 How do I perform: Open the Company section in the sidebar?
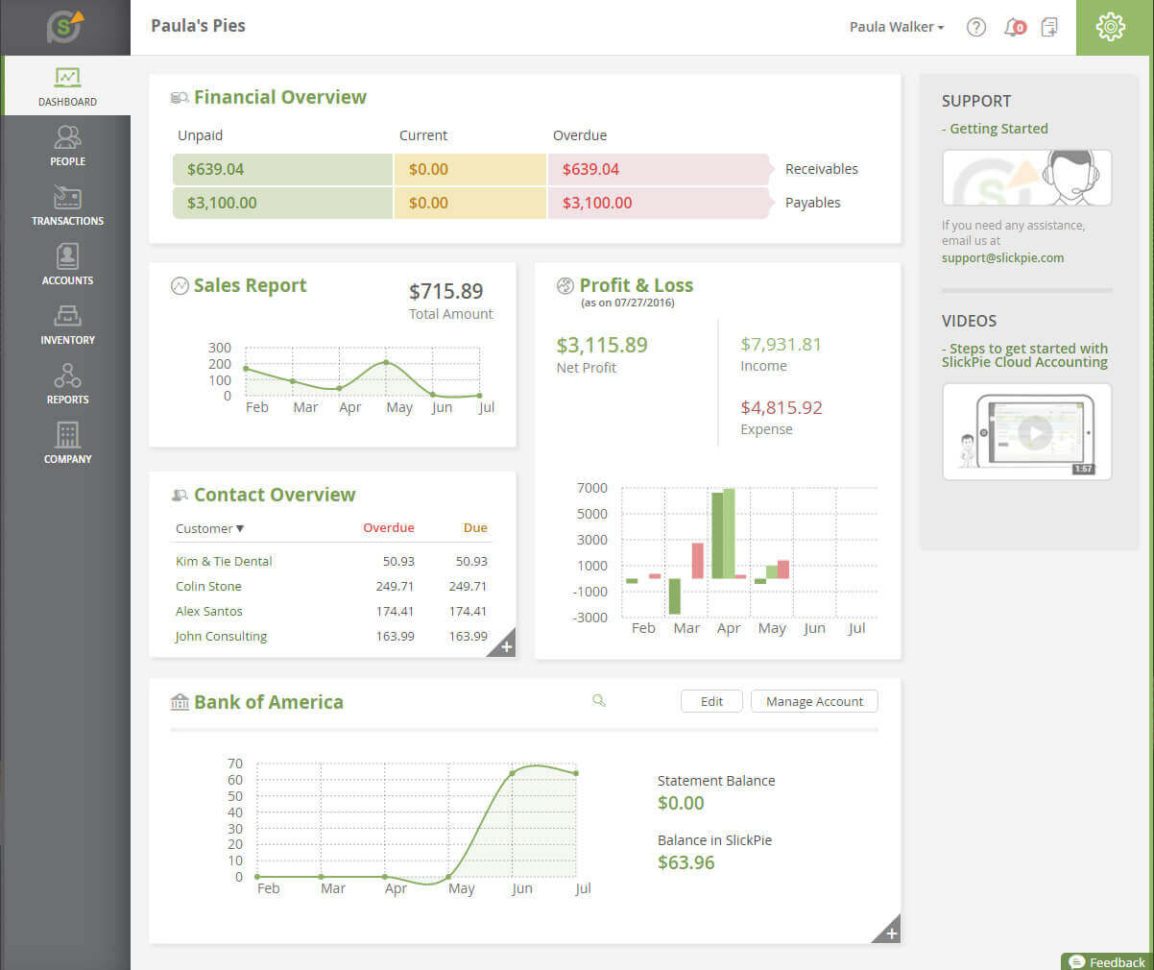[x=66, y=443]
